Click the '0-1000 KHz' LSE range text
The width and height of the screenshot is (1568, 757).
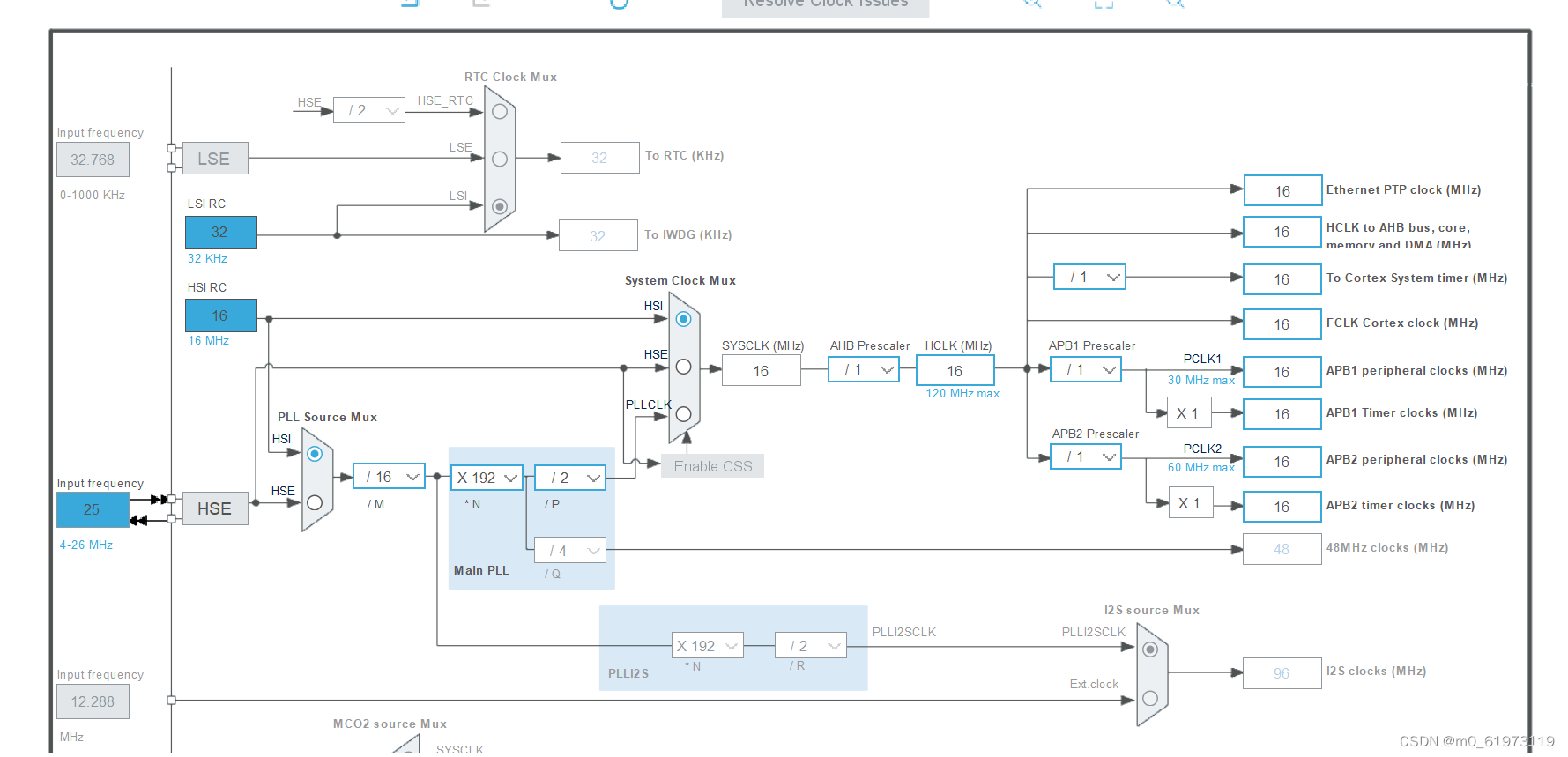point(93,195)
